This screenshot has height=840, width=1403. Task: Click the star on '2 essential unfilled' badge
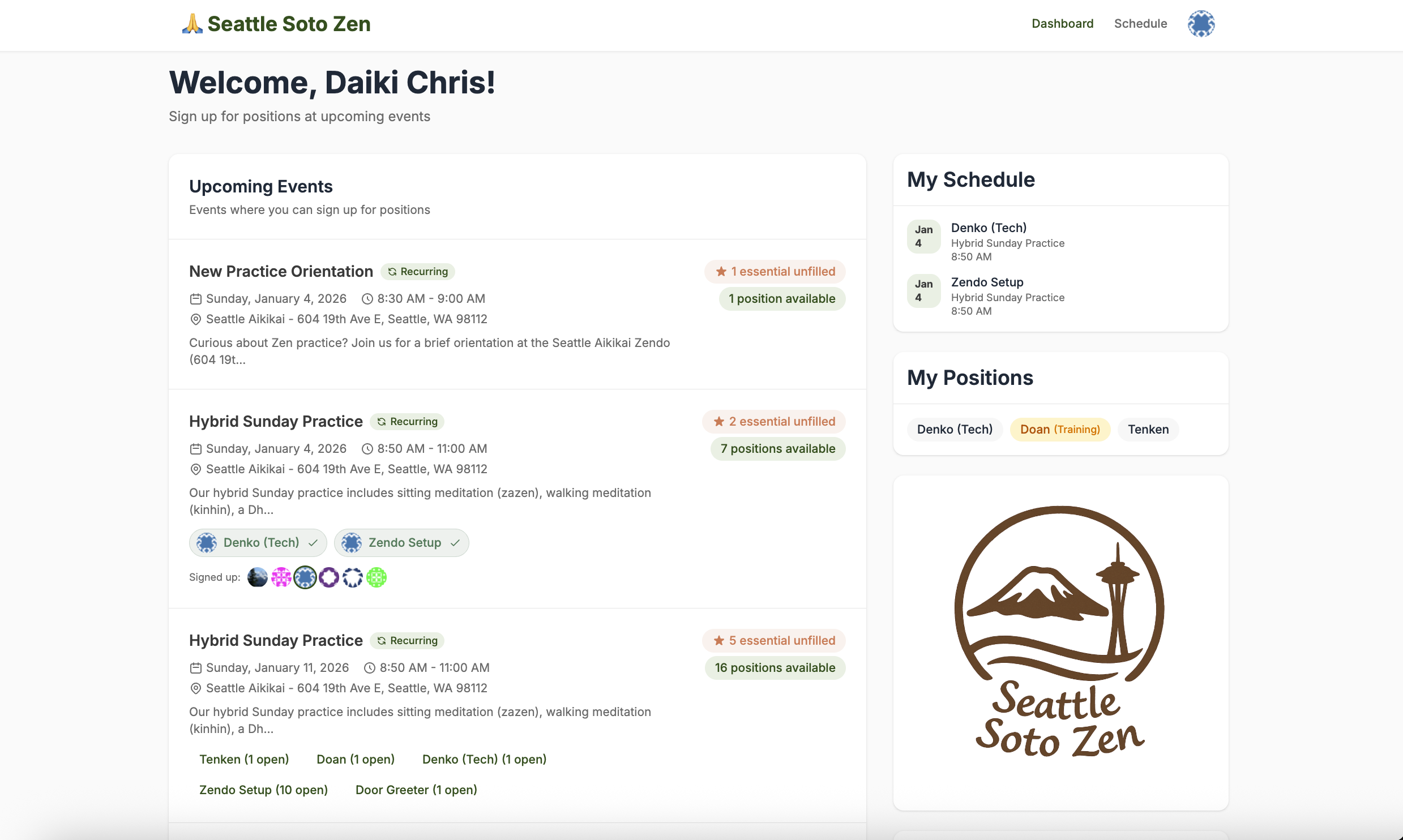pos(719,421)
